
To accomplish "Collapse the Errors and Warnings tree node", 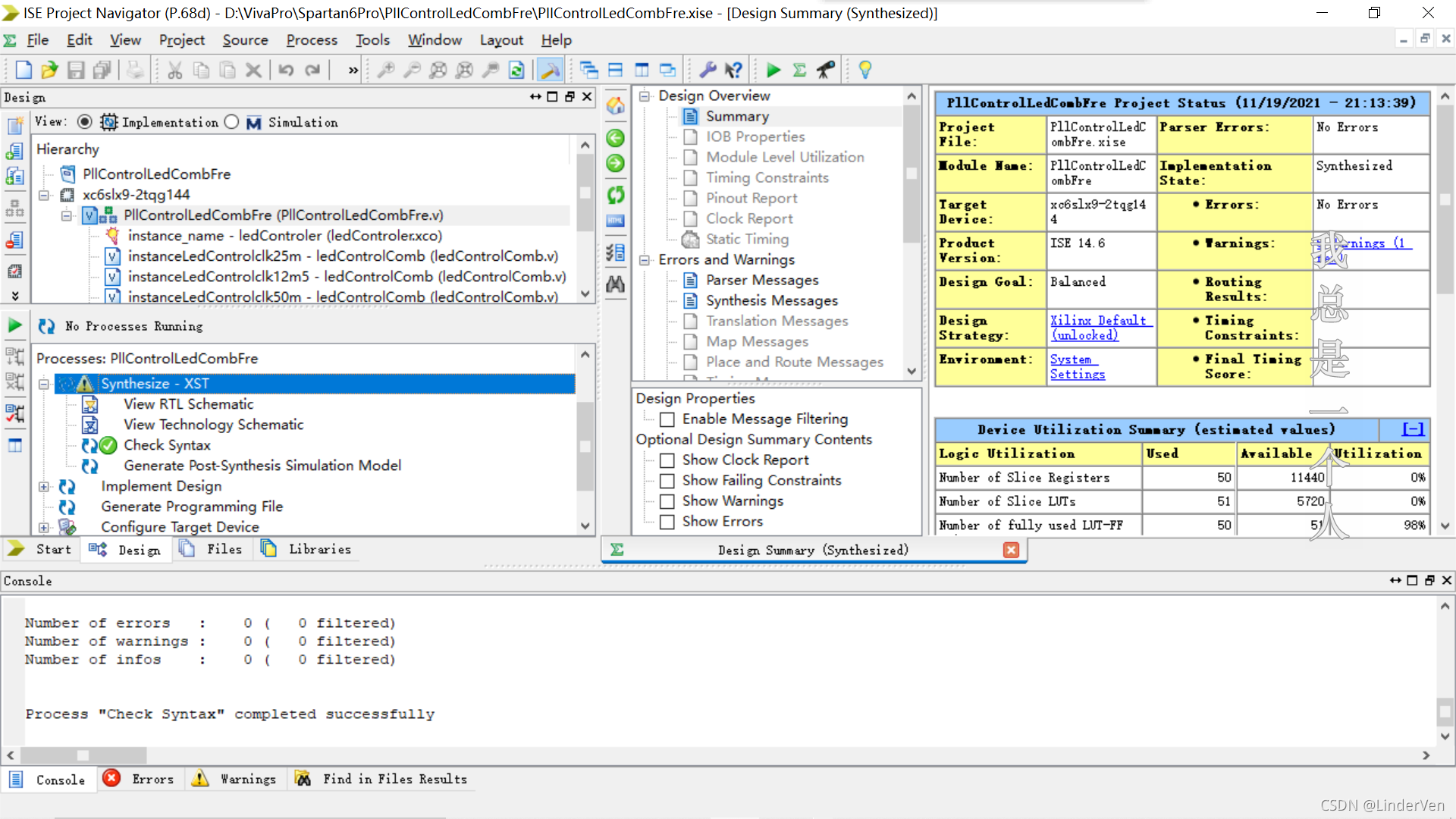I will point(645,260).
